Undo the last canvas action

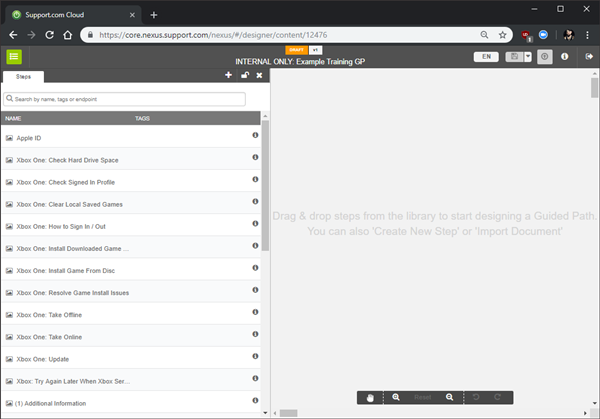pos(476,397)
